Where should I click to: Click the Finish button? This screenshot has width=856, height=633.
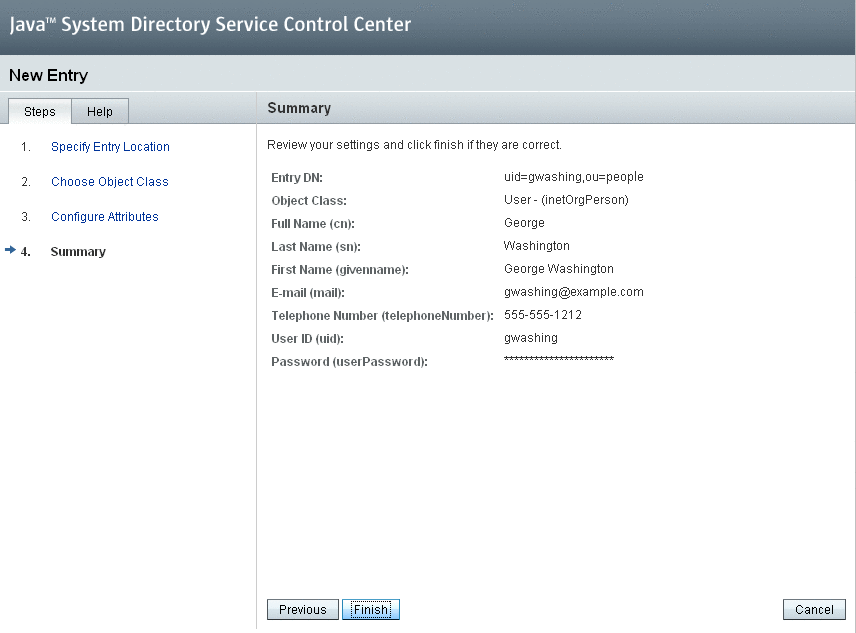pos(371,610)
